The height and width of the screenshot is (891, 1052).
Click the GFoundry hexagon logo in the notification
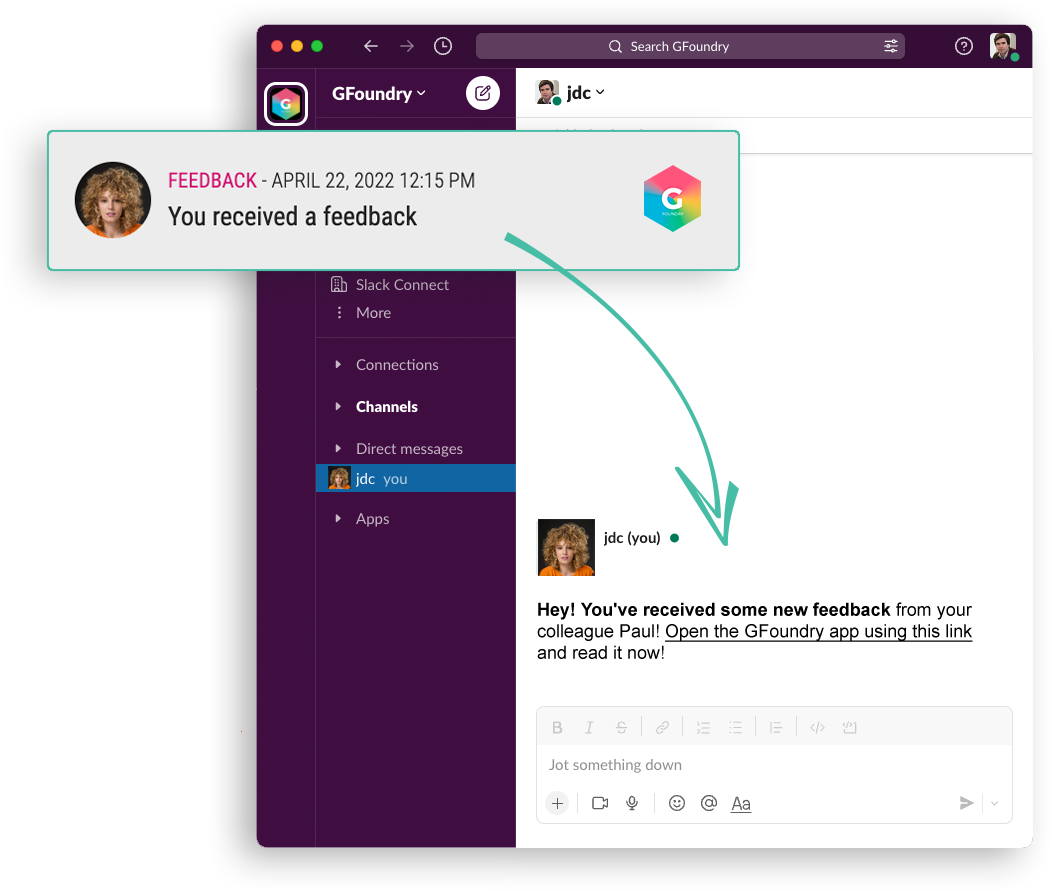[x=672, y=199]
